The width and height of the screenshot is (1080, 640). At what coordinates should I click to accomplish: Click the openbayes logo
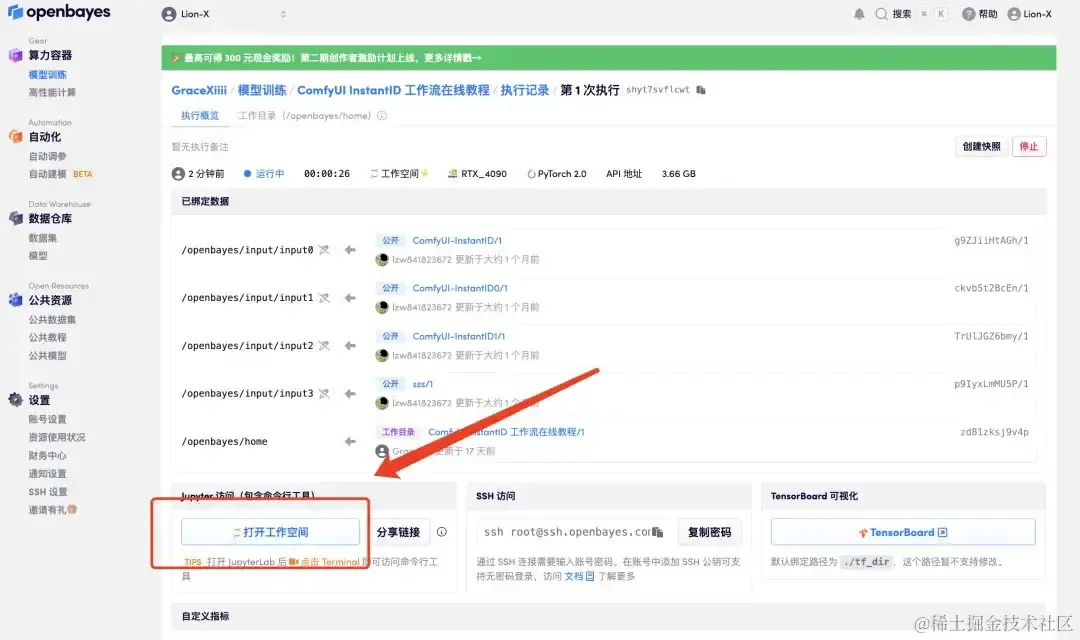point(59,12)
